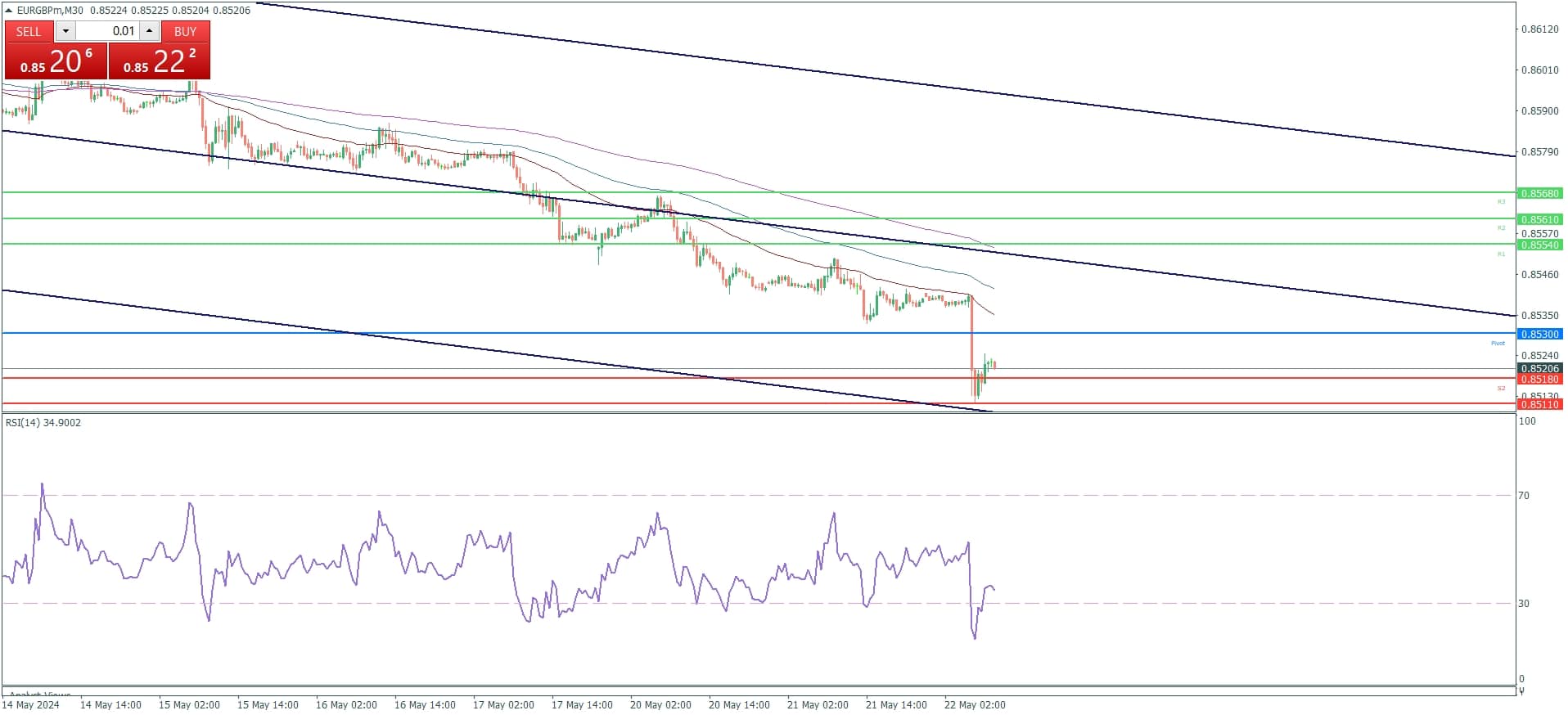Click the SELL button
Screen dimensions: 1568x715
coord(29,31)
